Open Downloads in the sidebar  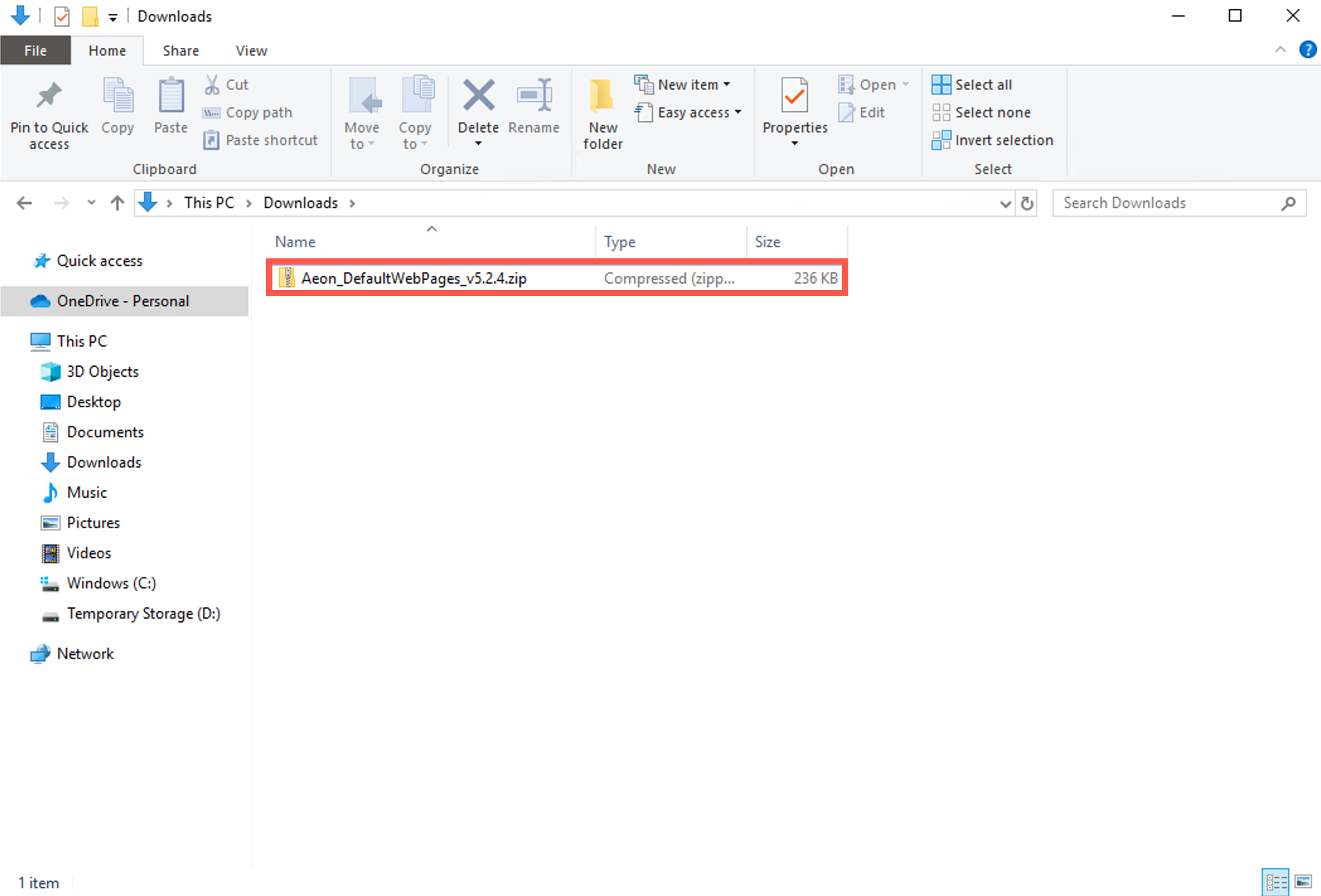point(104,462)
